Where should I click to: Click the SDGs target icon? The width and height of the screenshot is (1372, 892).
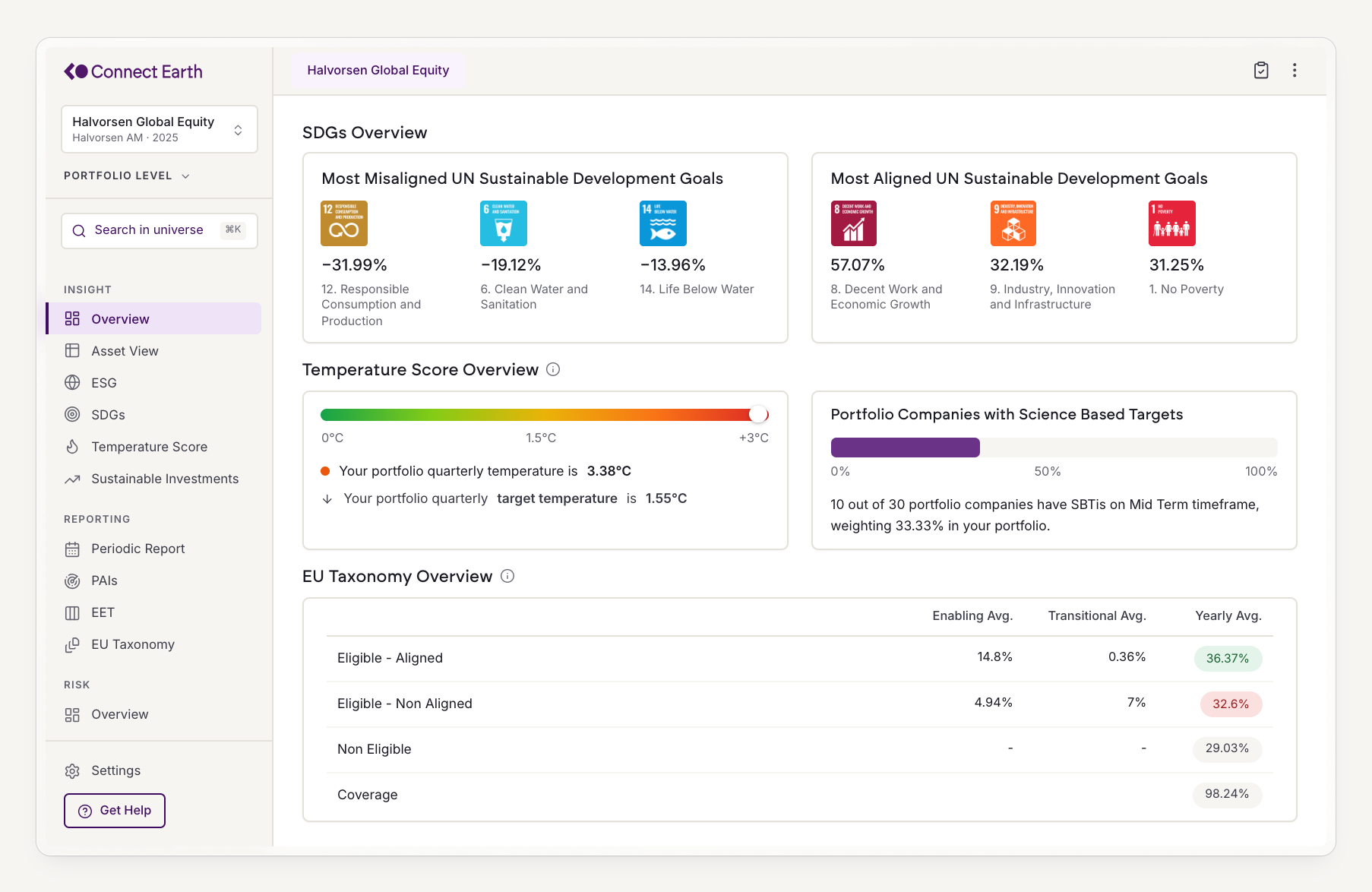pos(72,414)
